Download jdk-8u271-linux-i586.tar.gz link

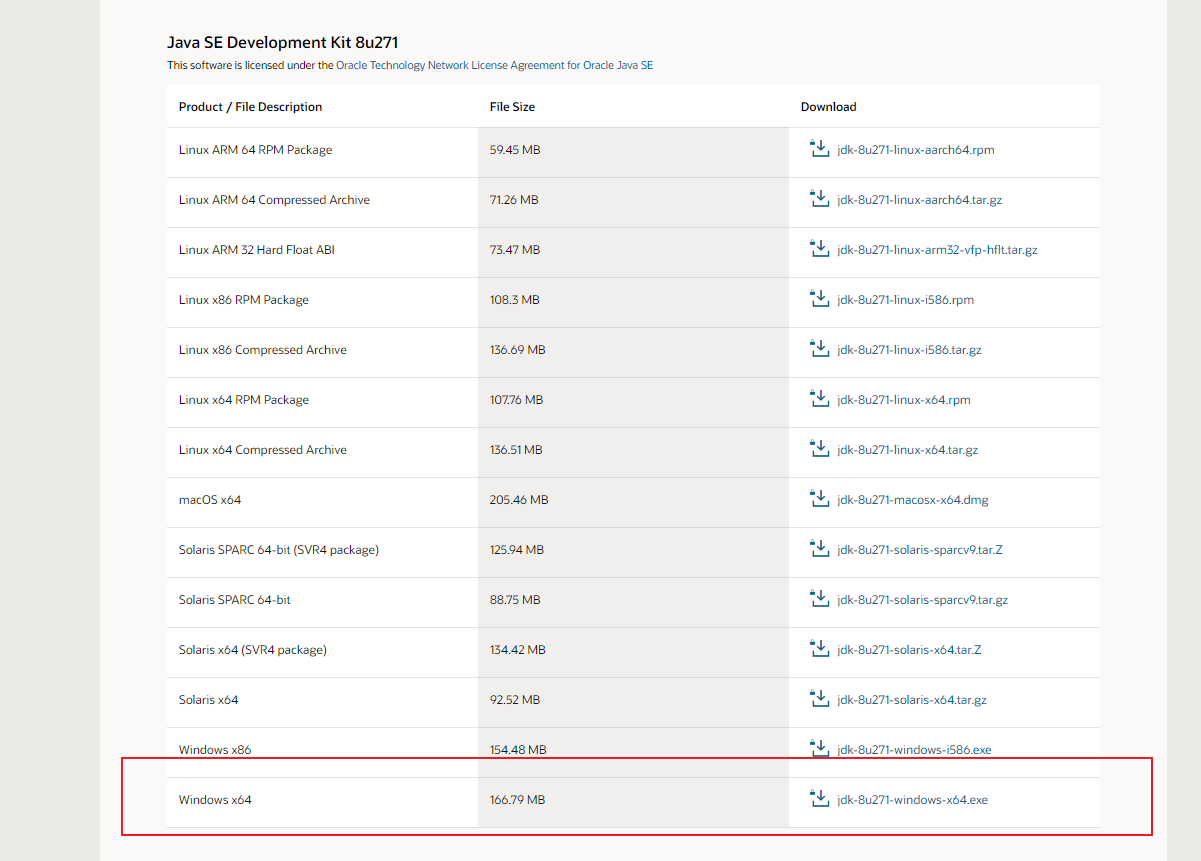pos(910,350)
